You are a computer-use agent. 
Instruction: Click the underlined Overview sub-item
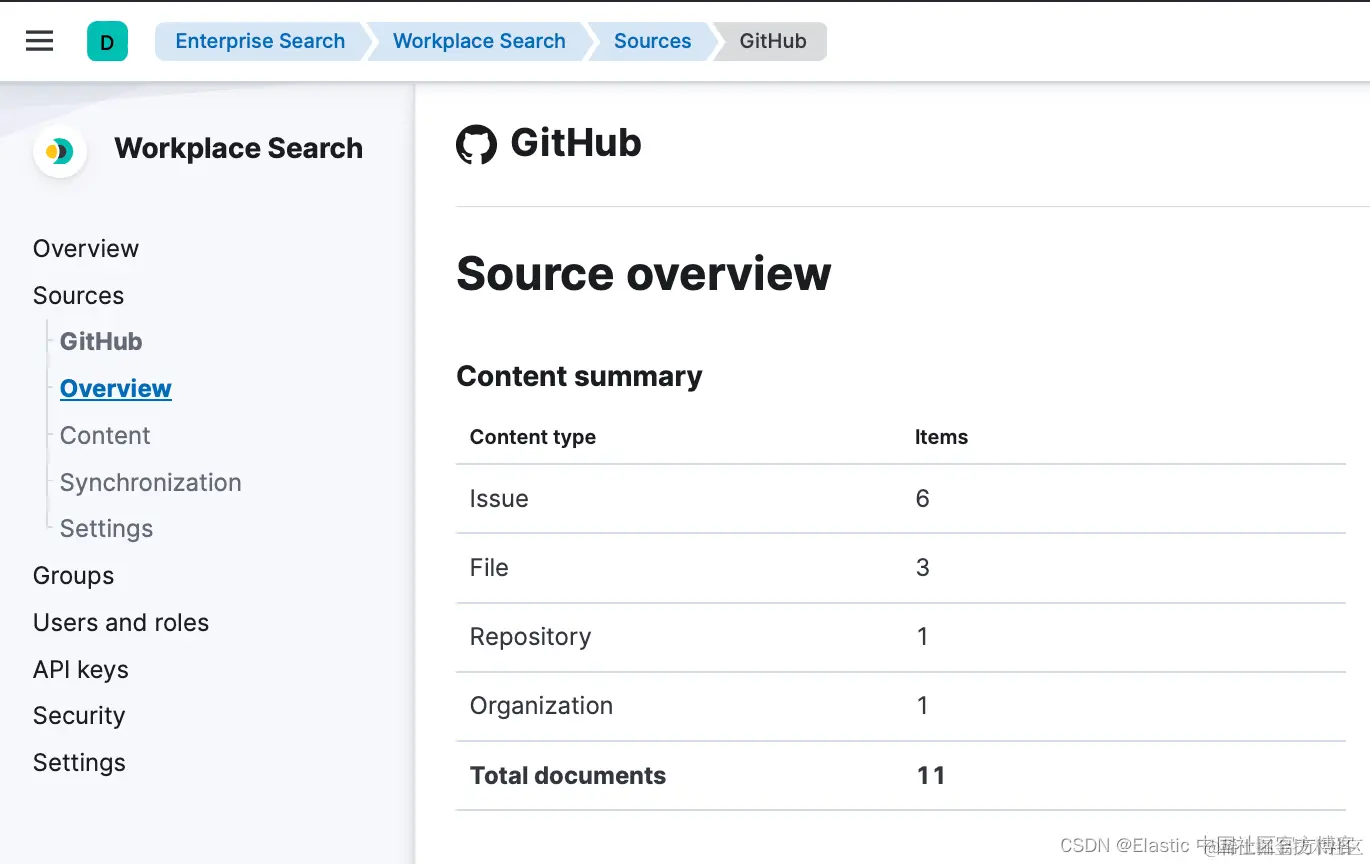(116, 388)
